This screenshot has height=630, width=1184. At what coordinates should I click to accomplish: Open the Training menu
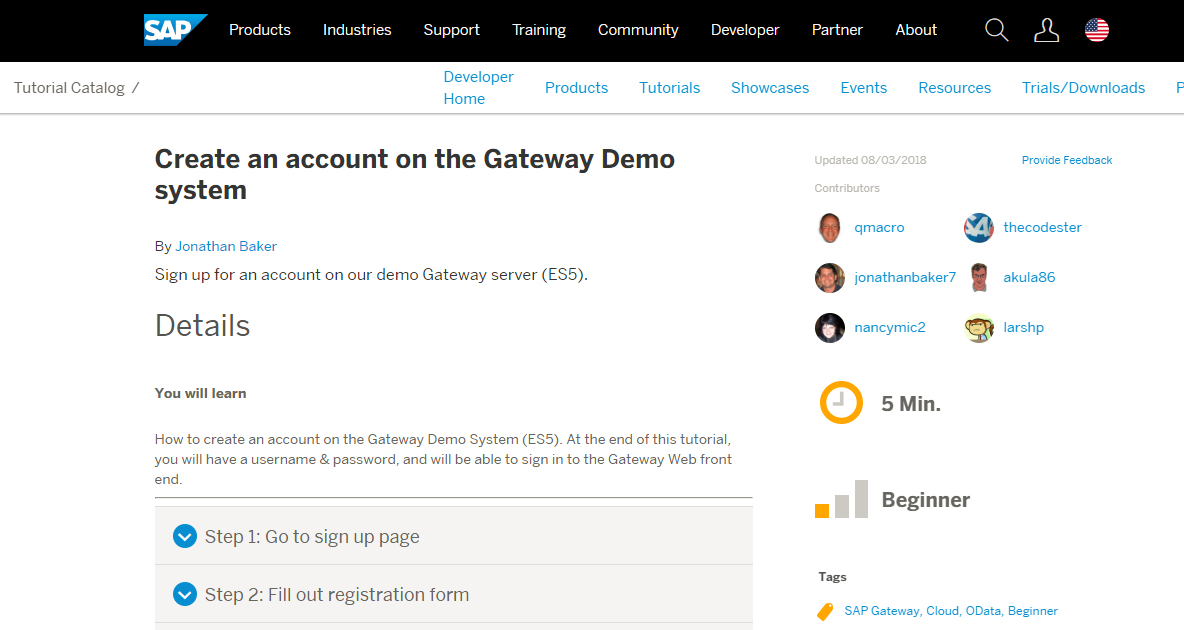(539, 30)
